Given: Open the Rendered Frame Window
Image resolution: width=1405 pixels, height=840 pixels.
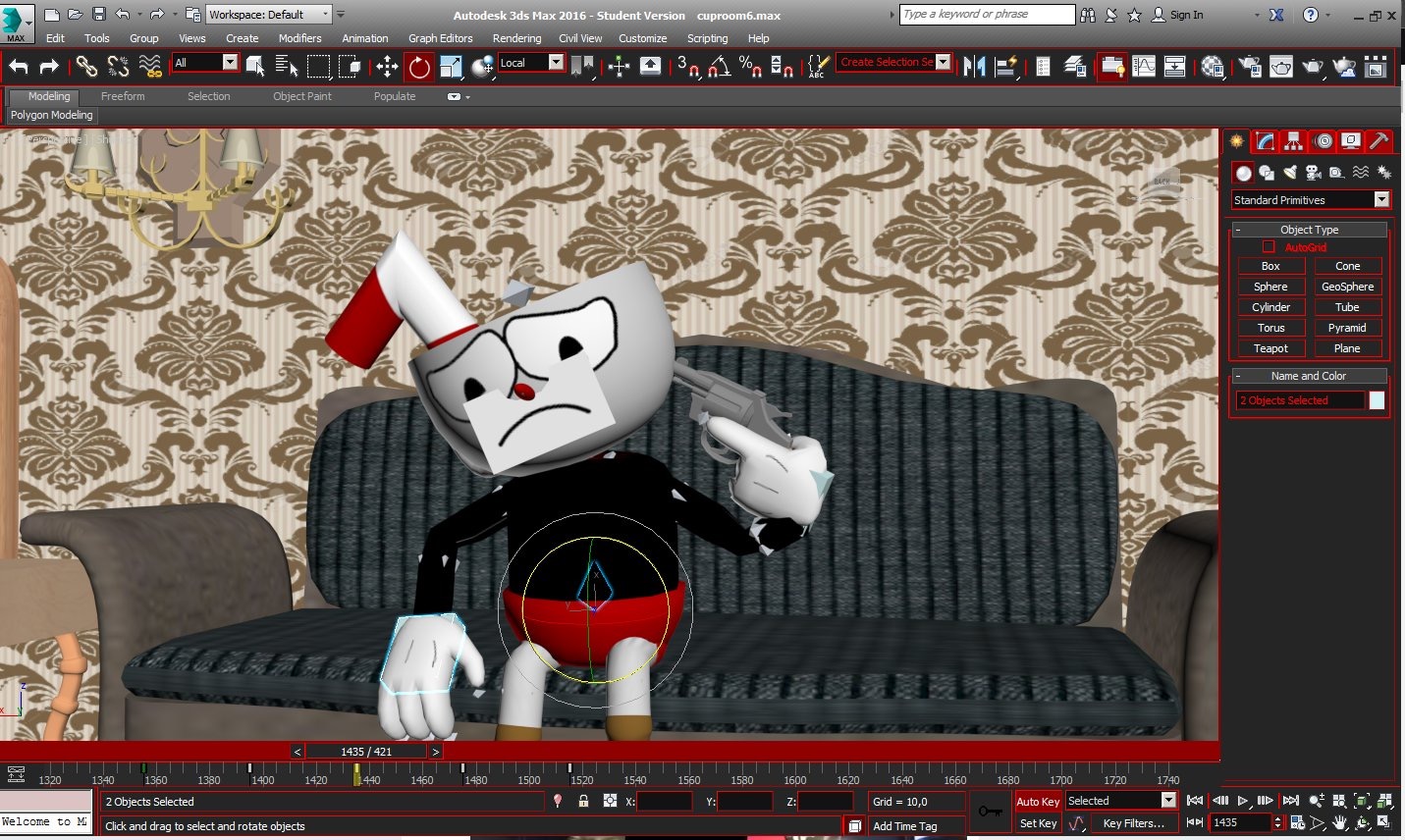Looking at the screenshot, I should (x=1281, y=66).
